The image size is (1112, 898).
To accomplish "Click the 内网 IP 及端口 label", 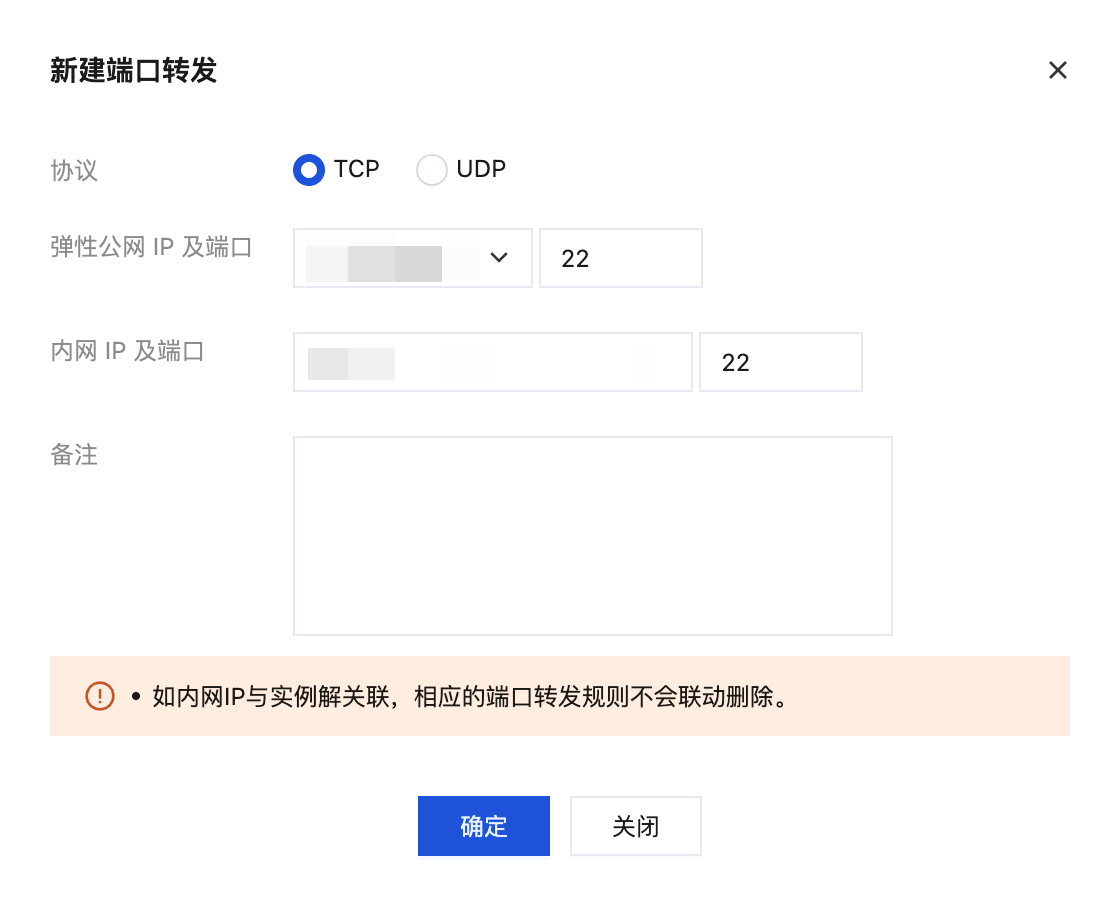I will click(x=127, y=351).
